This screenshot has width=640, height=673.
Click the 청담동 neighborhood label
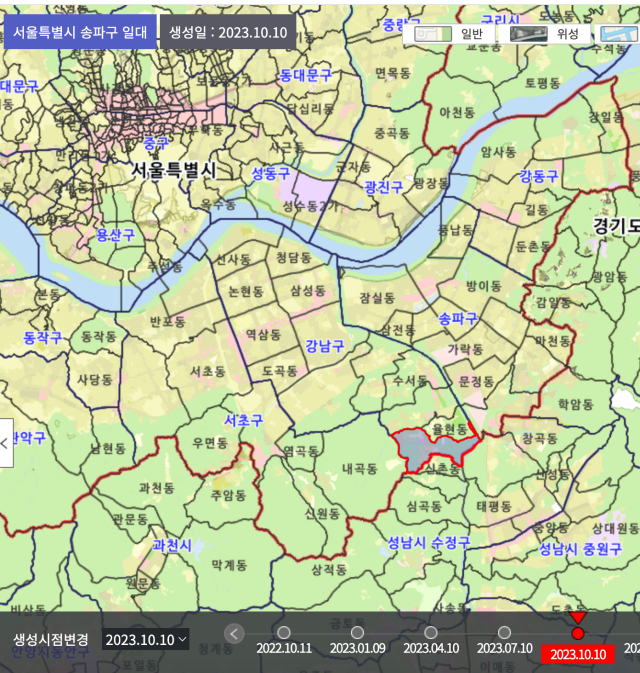[x=294, y=258]
